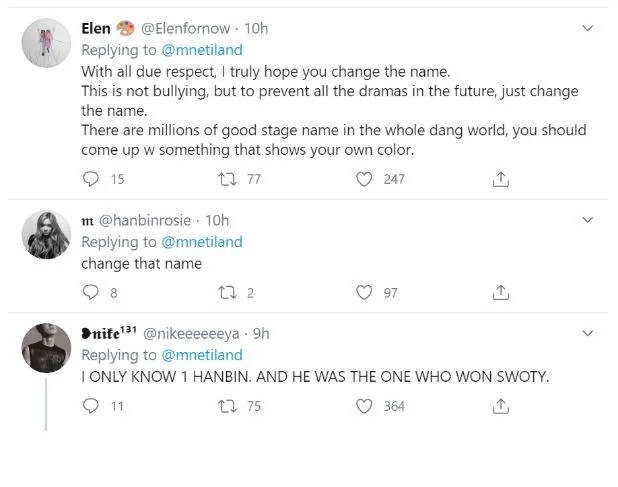This screenshot has width=618, height=487.
Task: Retweet Elen's tweet about changing name
Action: click(x=227, y=179)
